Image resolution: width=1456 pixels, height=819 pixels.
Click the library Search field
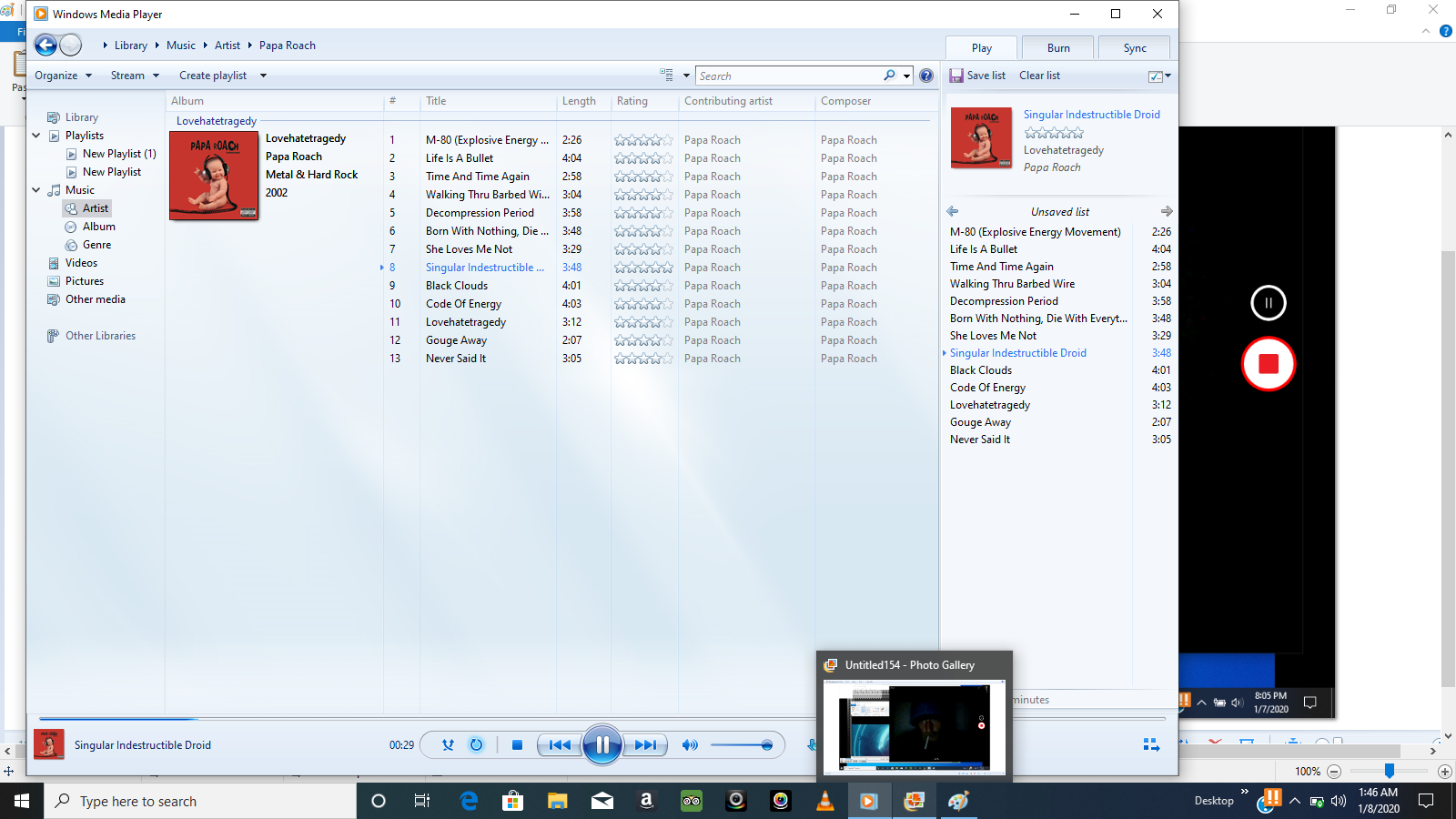point(788,76)
